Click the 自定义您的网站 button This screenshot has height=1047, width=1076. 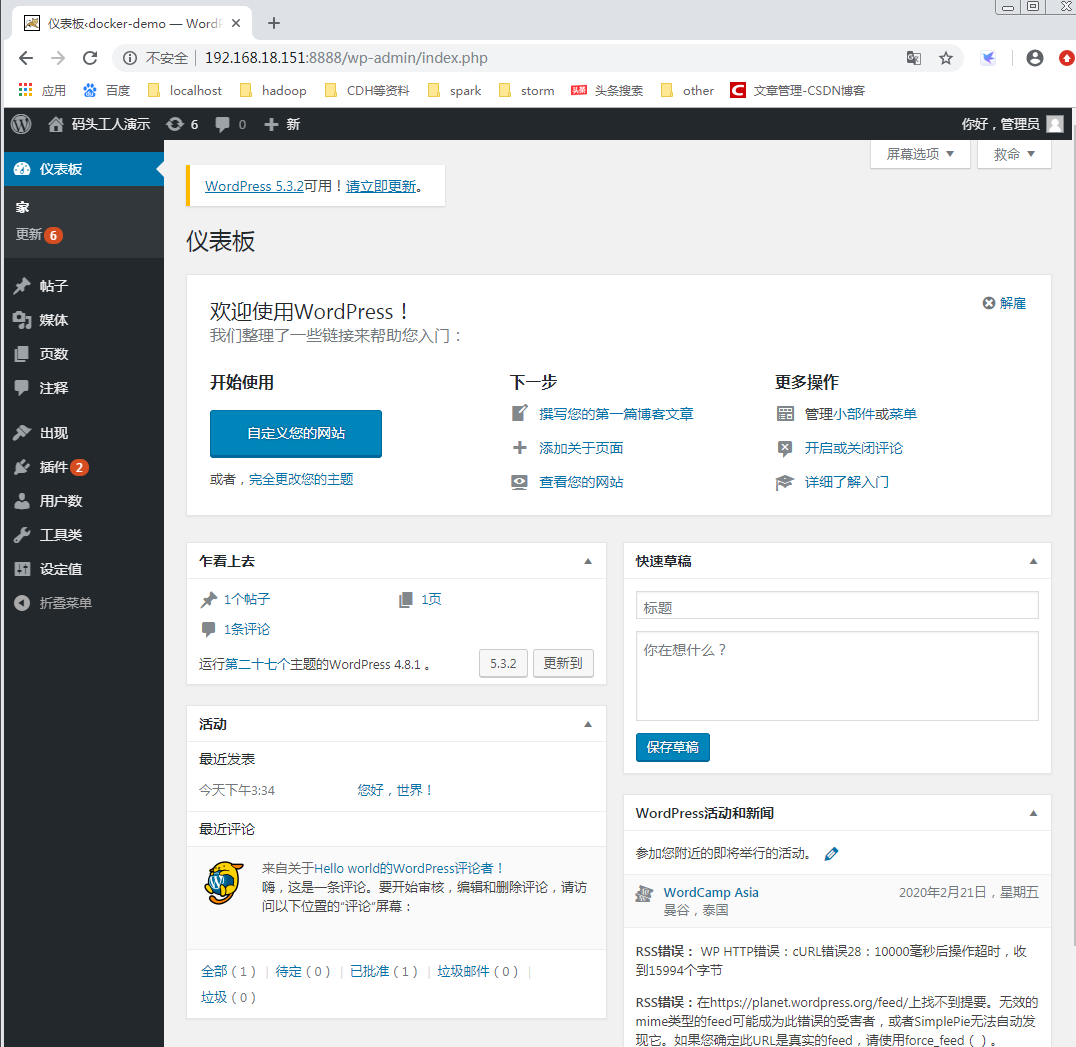(x=296, y=434)
